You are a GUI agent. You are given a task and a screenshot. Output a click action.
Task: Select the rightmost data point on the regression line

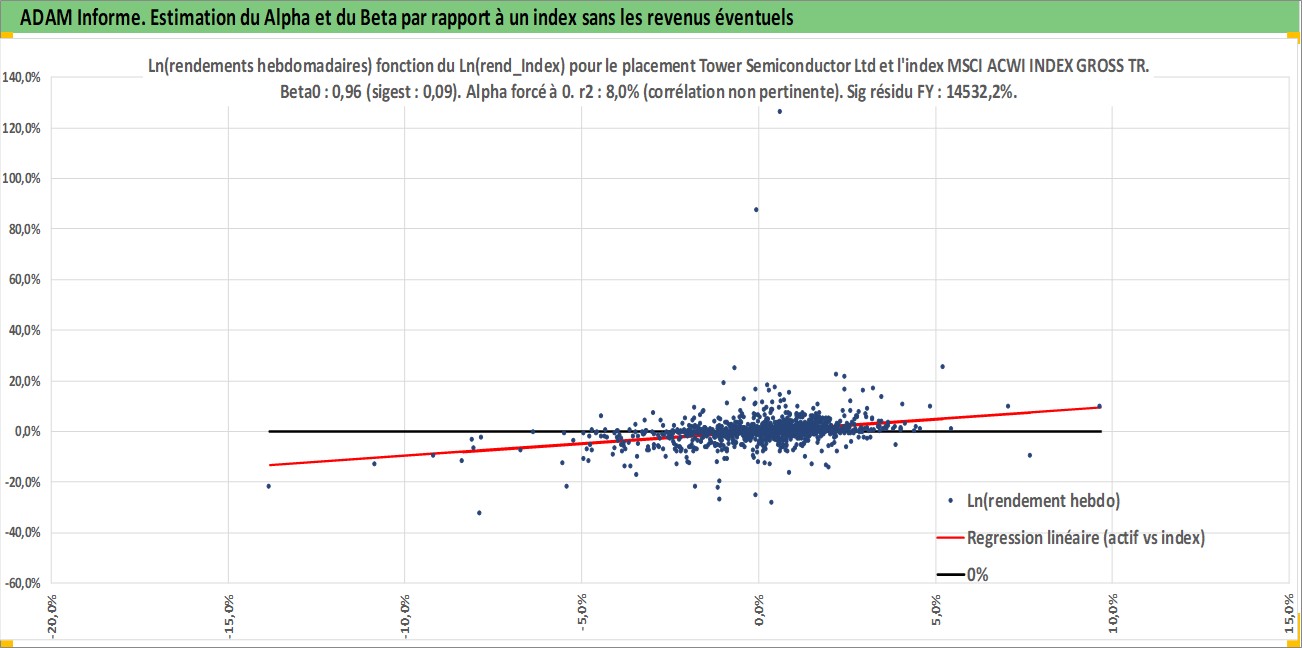(1099, 406)
